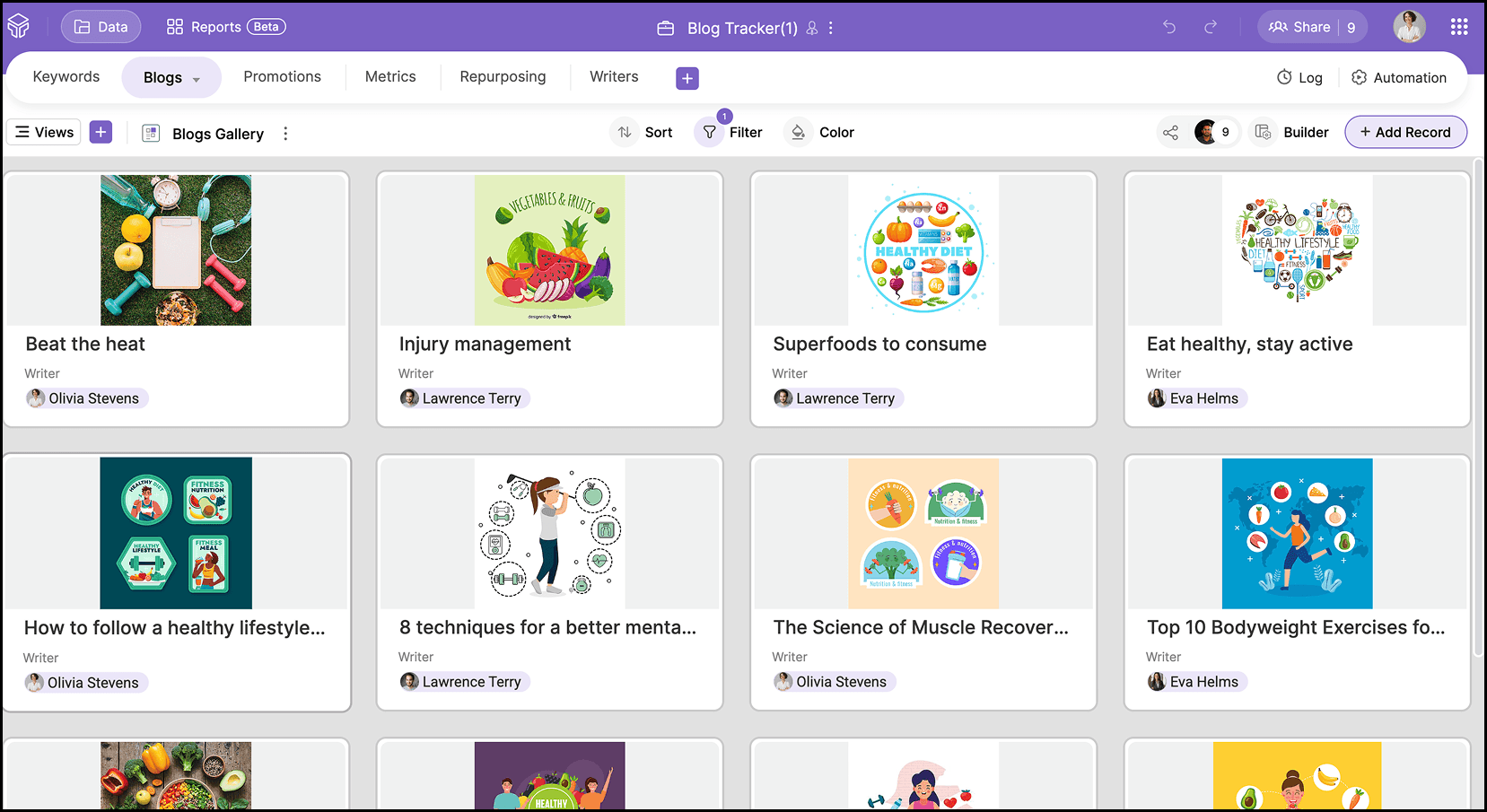This screenshot has width=1487, height=812.
Task: Show the 9 collaborators avatar list
Action: pos(1216,132)
